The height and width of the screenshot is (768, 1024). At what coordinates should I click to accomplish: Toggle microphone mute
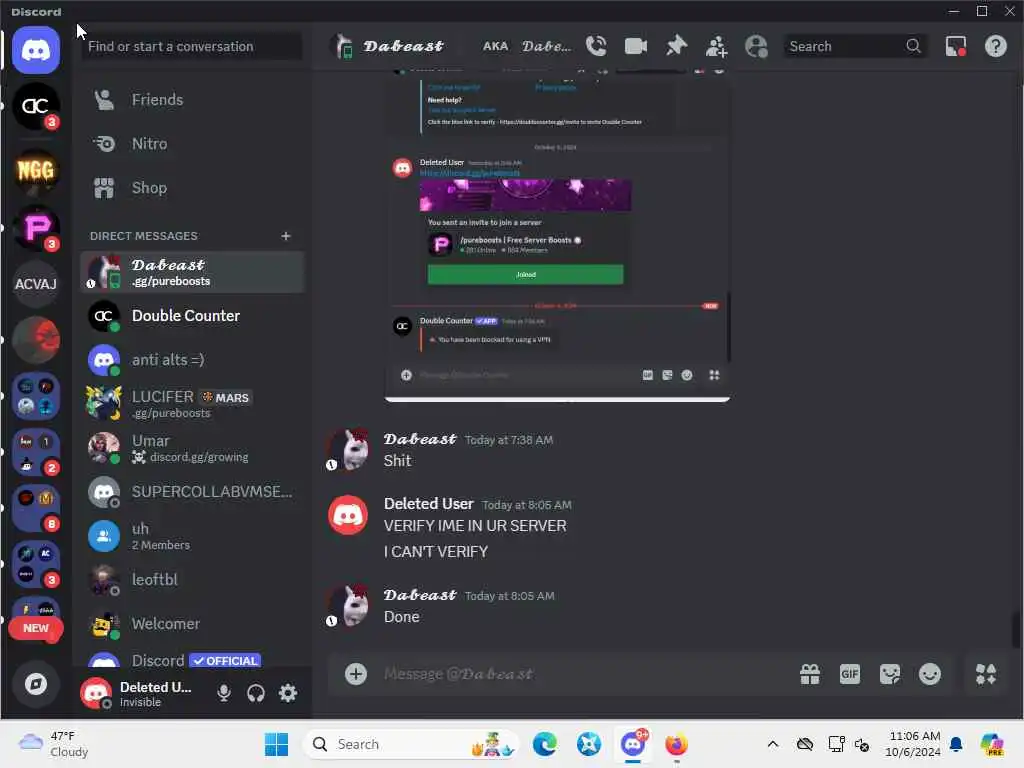tap(223, 693)
